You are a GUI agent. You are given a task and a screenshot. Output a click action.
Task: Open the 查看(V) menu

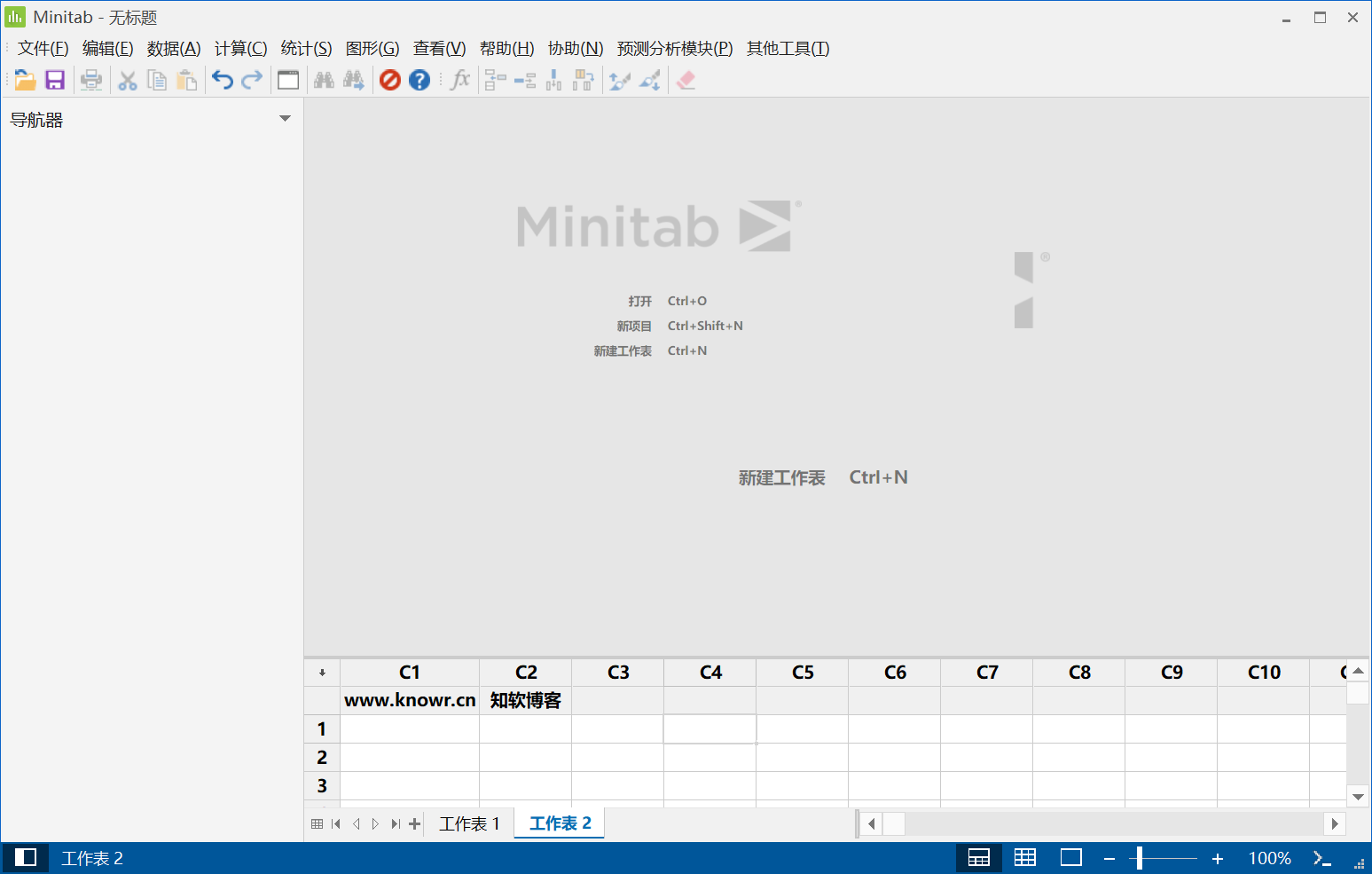(440, 49)
